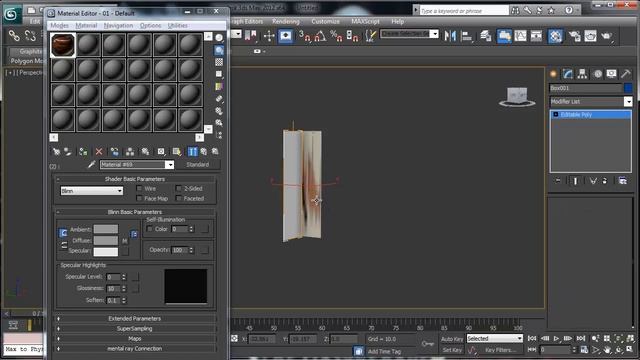Open Rendering menu in main window
This screenshot has height=360, width=640.
286,21
